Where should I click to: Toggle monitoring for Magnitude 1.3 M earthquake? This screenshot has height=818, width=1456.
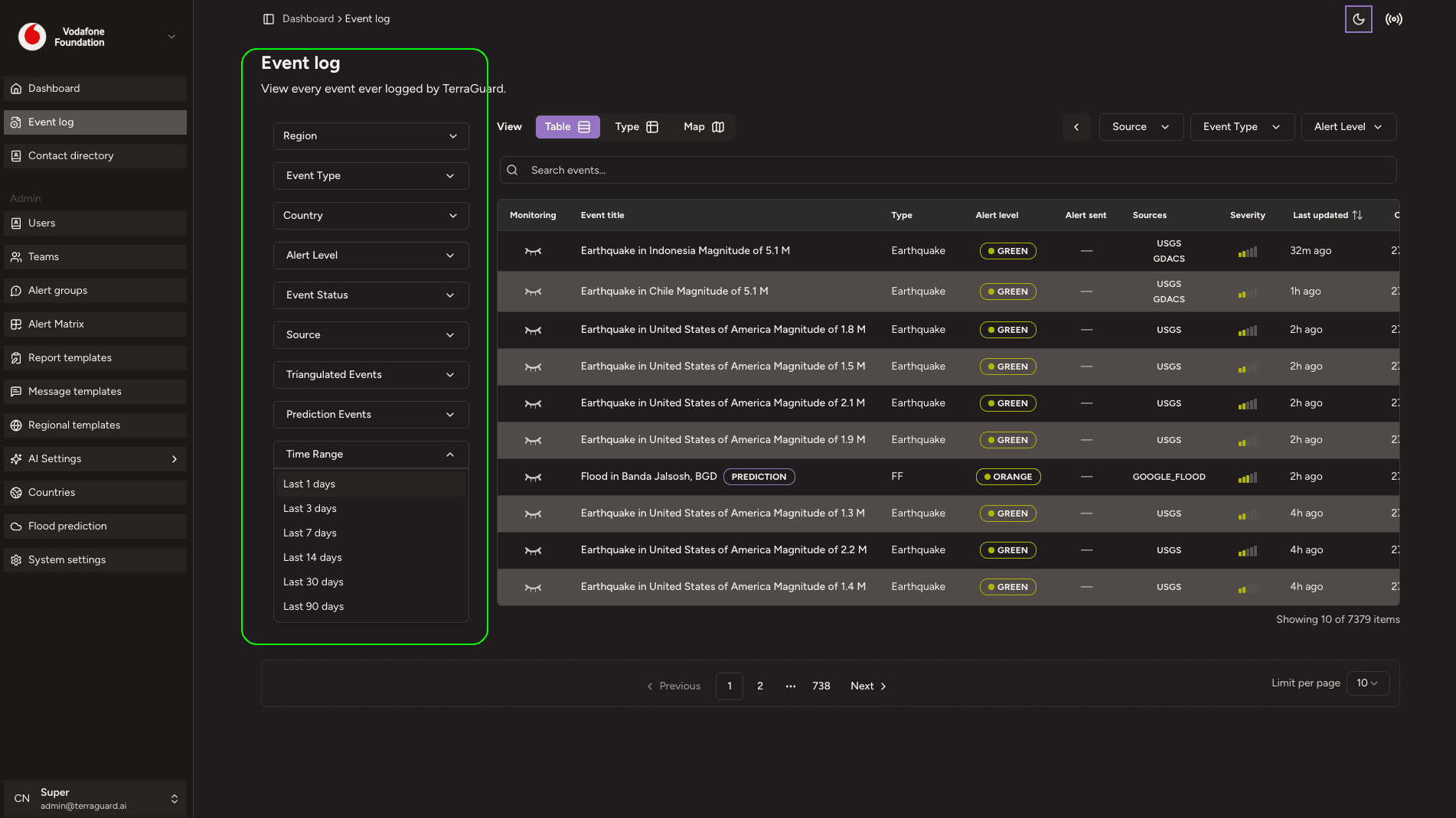click(533, 513)
